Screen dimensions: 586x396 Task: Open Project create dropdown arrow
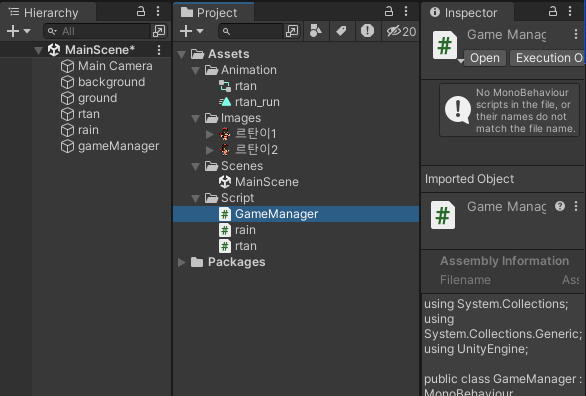(x=200, y=31)
